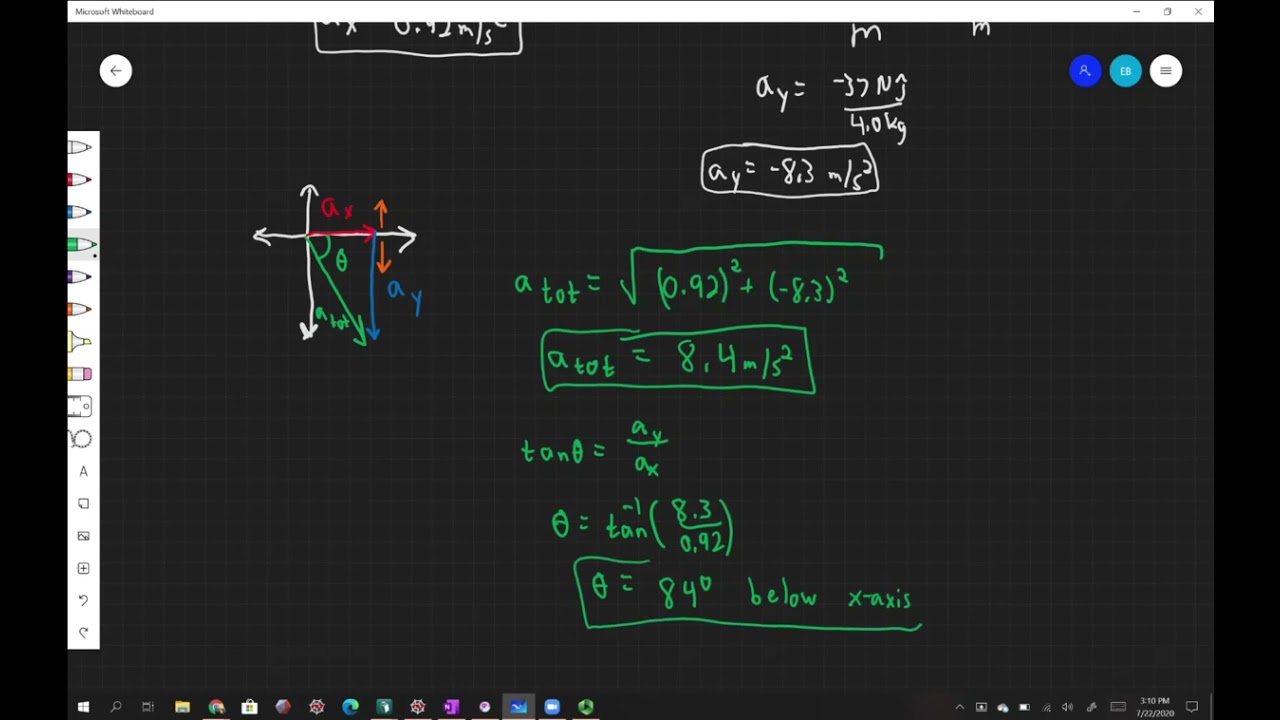This screenshot has width=1280, height=720.
Task: Toggle the ruler tool
Action: click(82, 406)
